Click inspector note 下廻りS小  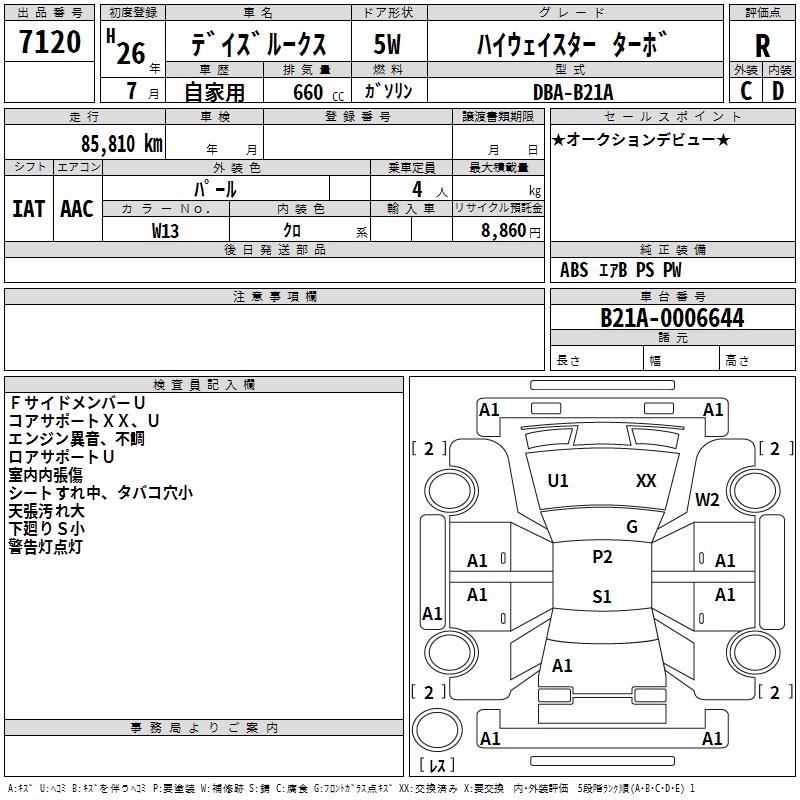46,528
